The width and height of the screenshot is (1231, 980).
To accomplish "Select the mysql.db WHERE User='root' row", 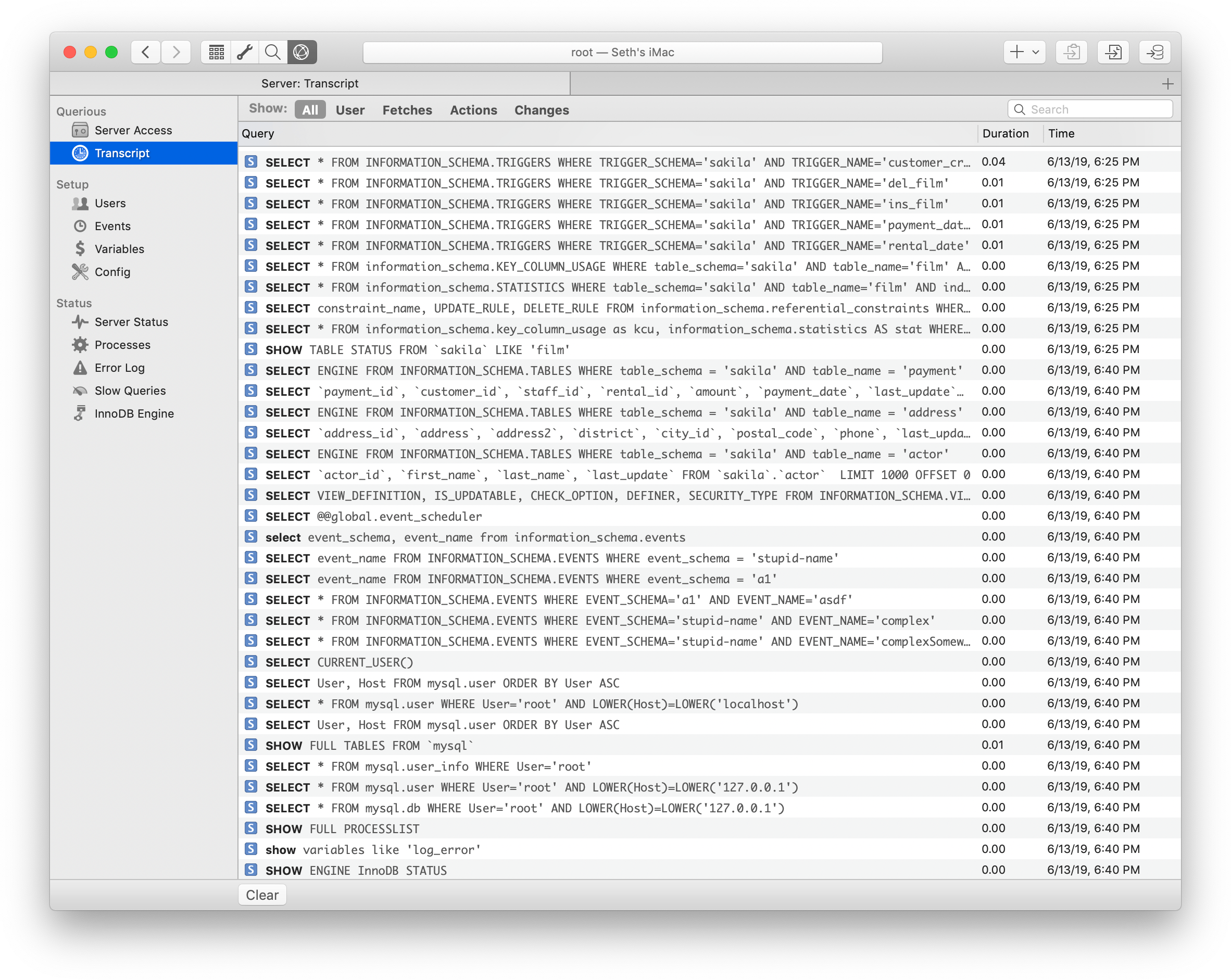I will pos(709,808).
